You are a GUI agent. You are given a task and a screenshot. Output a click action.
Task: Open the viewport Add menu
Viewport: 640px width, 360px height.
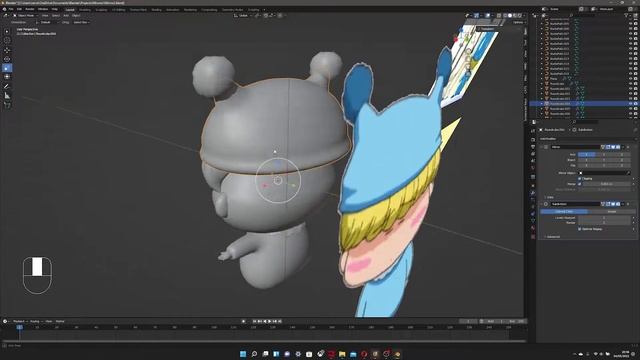click(66, 16)
